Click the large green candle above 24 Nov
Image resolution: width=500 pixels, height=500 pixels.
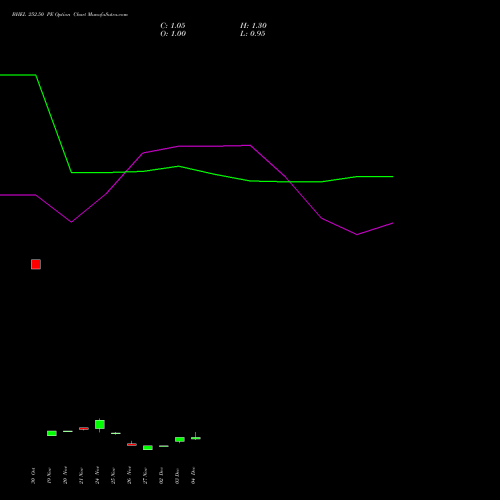coord(100,424)
